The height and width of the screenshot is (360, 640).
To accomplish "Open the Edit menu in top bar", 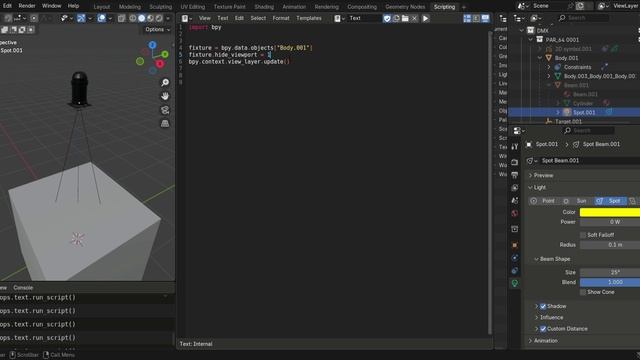I will point(7,6).
